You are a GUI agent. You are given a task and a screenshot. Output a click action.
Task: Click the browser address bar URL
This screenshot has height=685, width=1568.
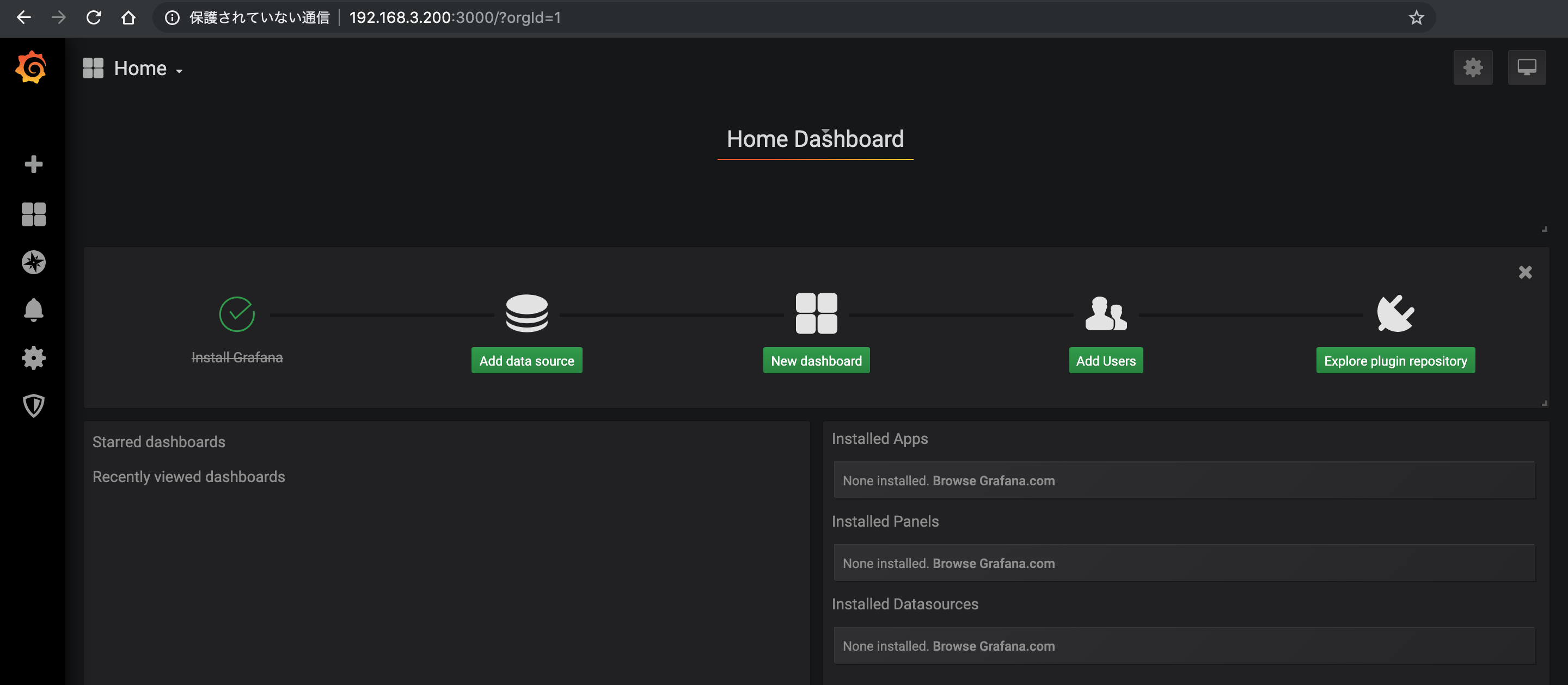pos(455,17)
